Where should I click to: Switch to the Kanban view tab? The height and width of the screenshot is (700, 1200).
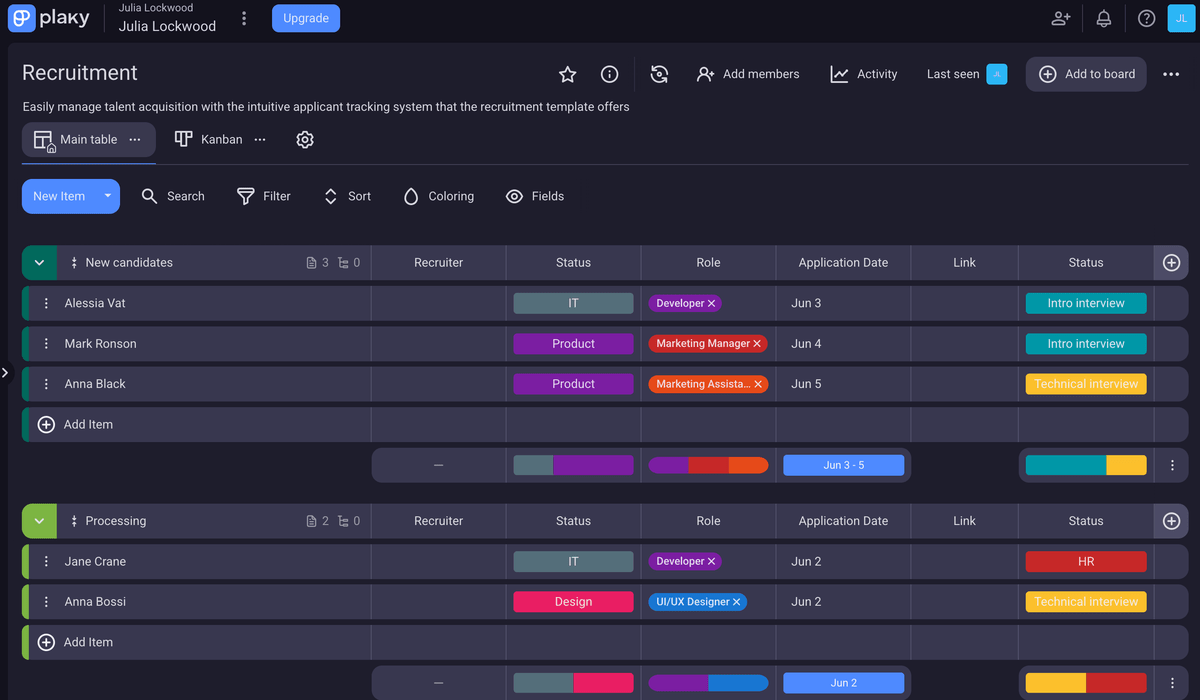tap(209, 140)
